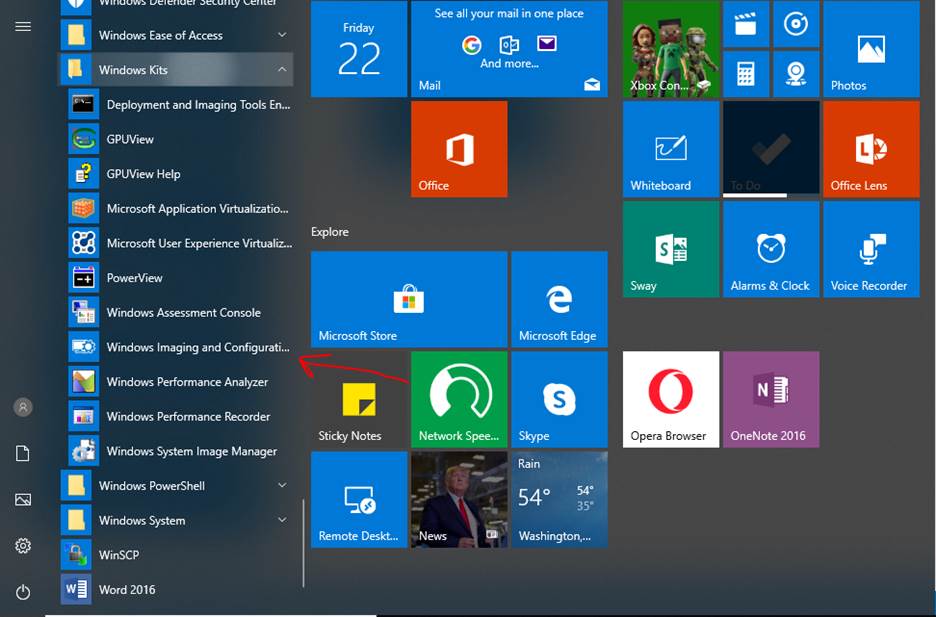Expand the Windows System folder

(176, 520)
